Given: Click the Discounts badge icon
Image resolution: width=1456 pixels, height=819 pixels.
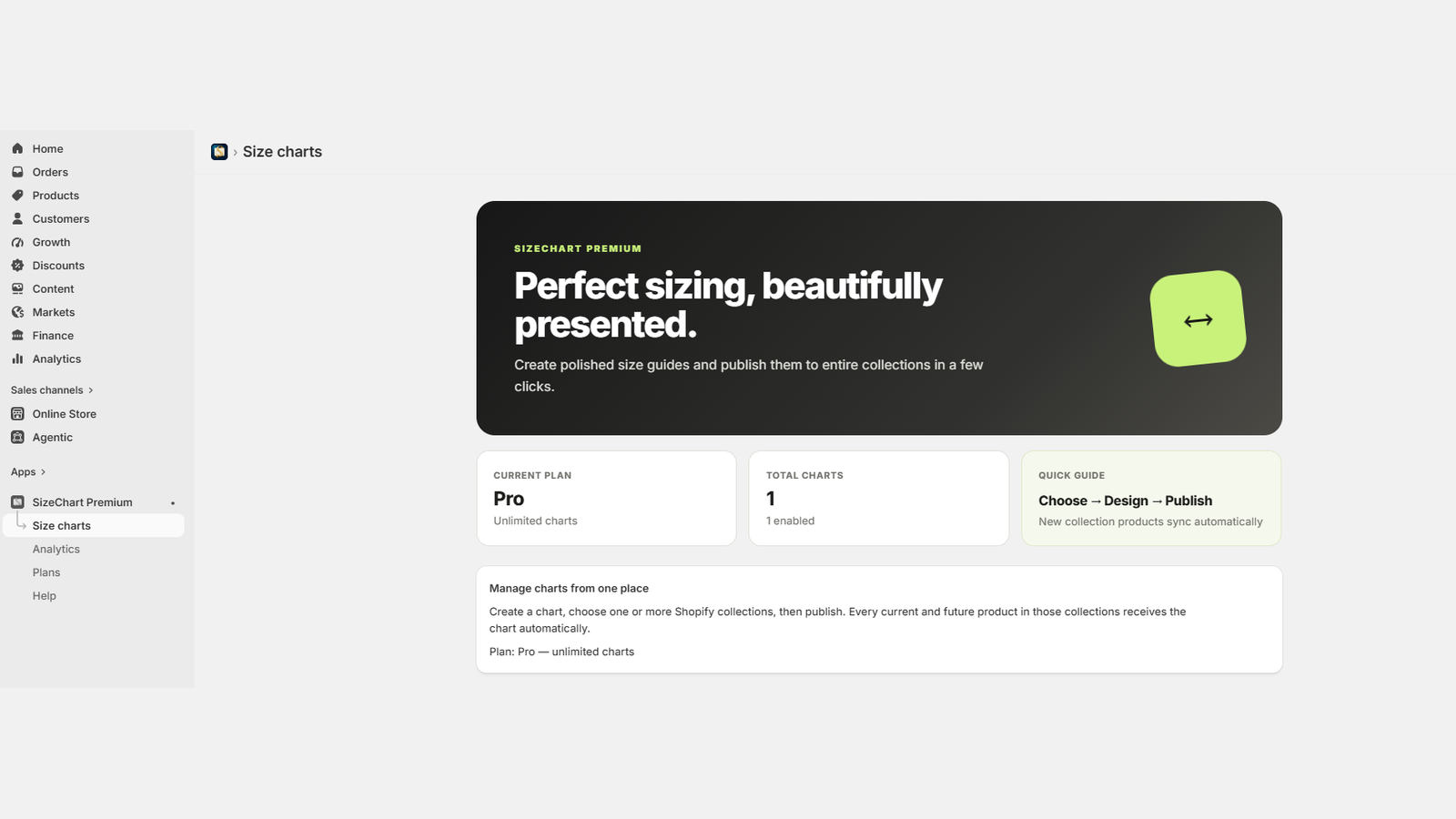Looking at the screenshot, I should pyautogui.click(x=17, y=266).
